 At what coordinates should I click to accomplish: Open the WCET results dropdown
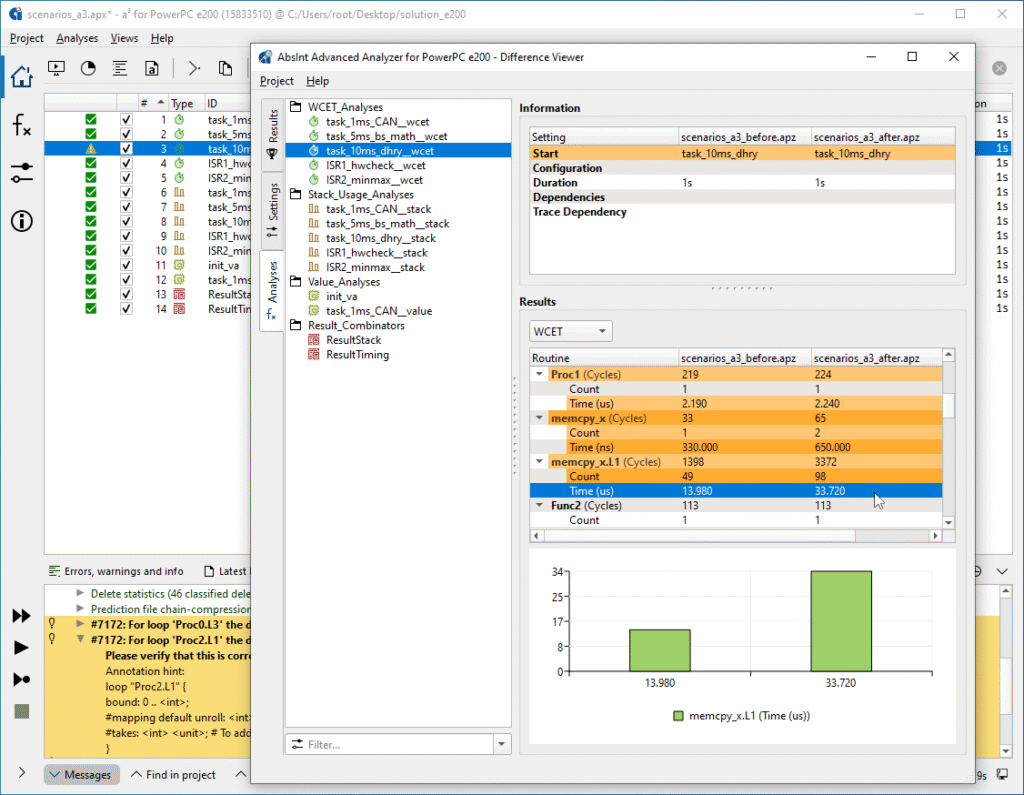pyautogui.click(x=570, y=331)
